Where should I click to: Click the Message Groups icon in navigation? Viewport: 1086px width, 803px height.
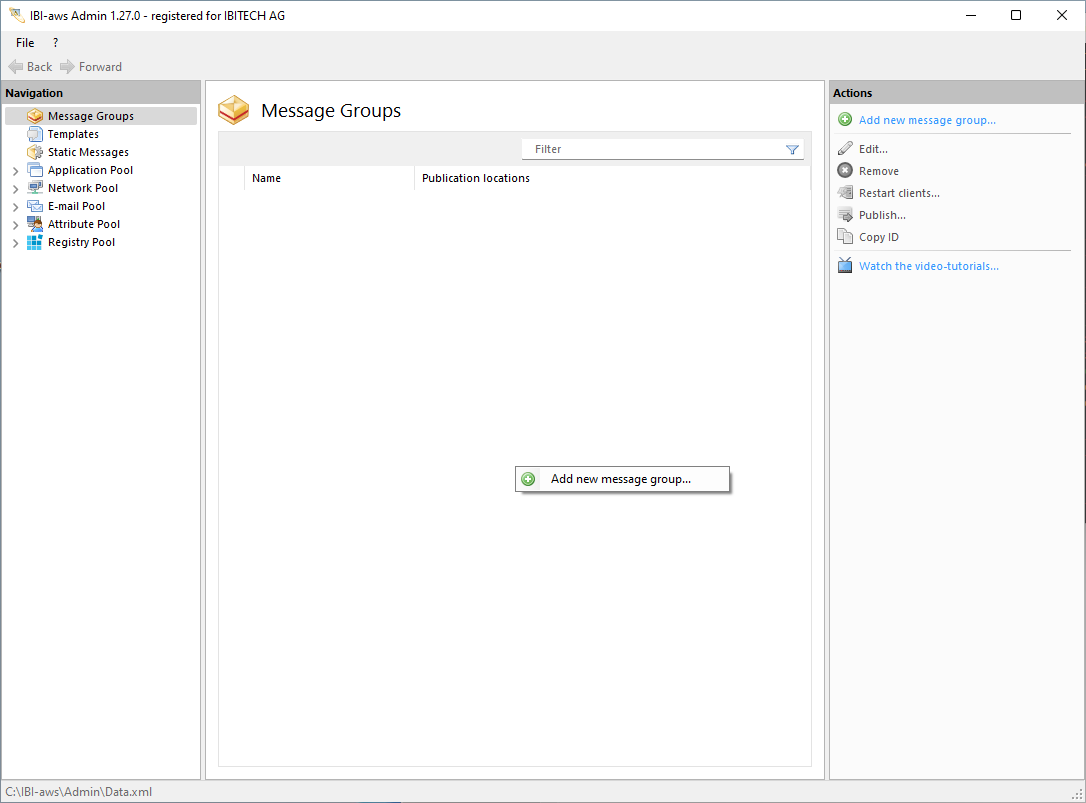click(x=35, y=116)
